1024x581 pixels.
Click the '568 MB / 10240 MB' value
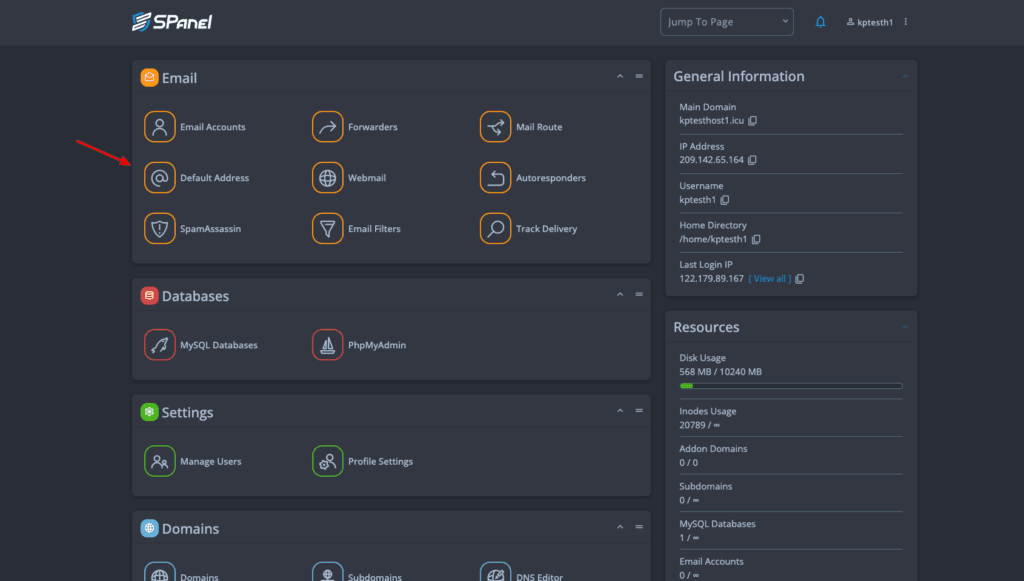[x=720, y=371]
